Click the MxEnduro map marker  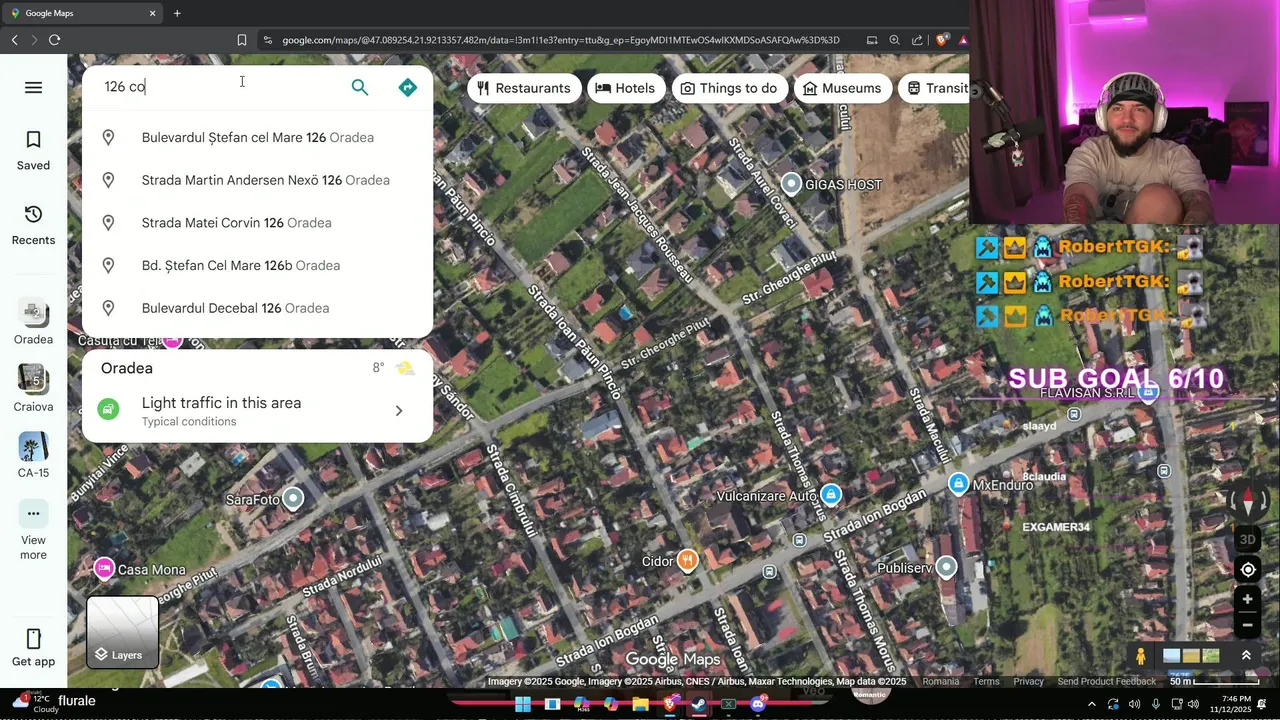click(x=959, y=484)
